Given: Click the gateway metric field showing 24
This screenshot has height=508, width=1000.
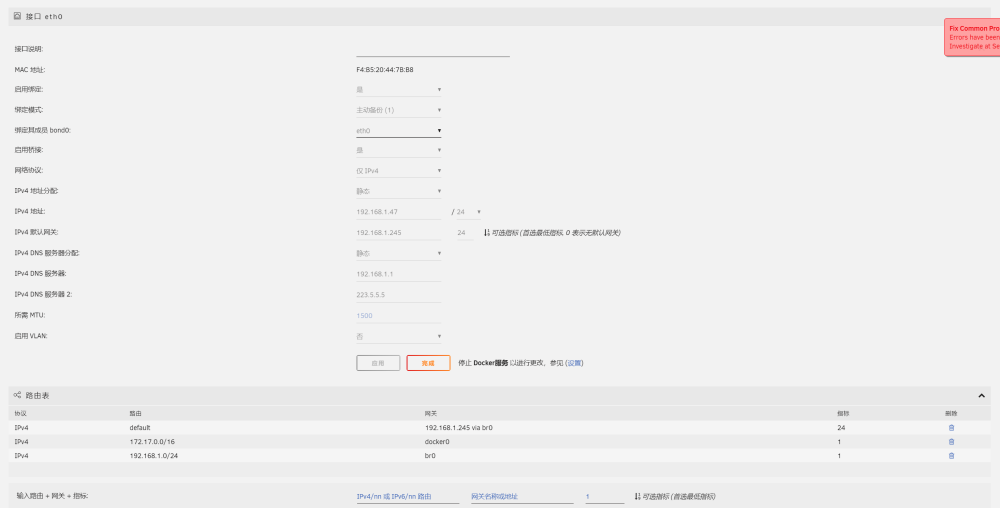Looking at the screenshot, I should (x=465, y=233).
